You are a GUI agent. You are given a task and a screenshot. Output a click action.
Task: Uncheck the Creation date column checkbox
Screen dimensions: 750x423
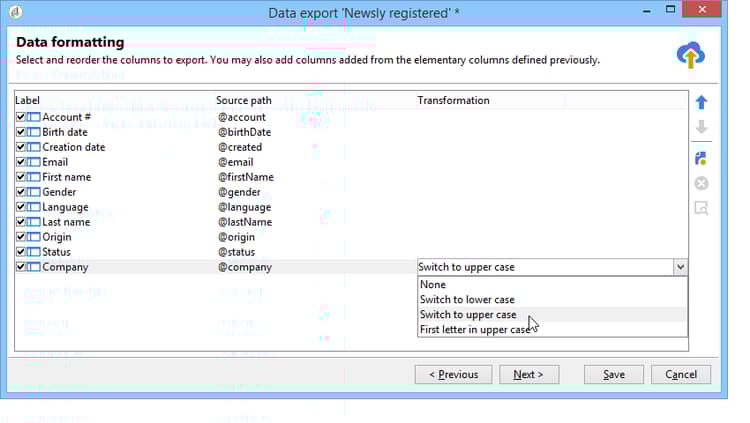[21, 147]
